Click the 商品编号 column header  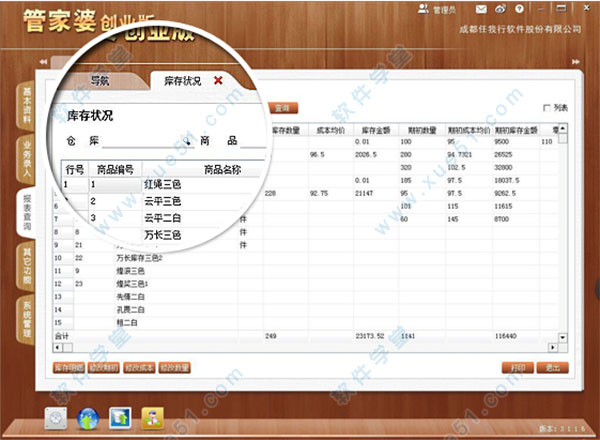click(115, 169)
